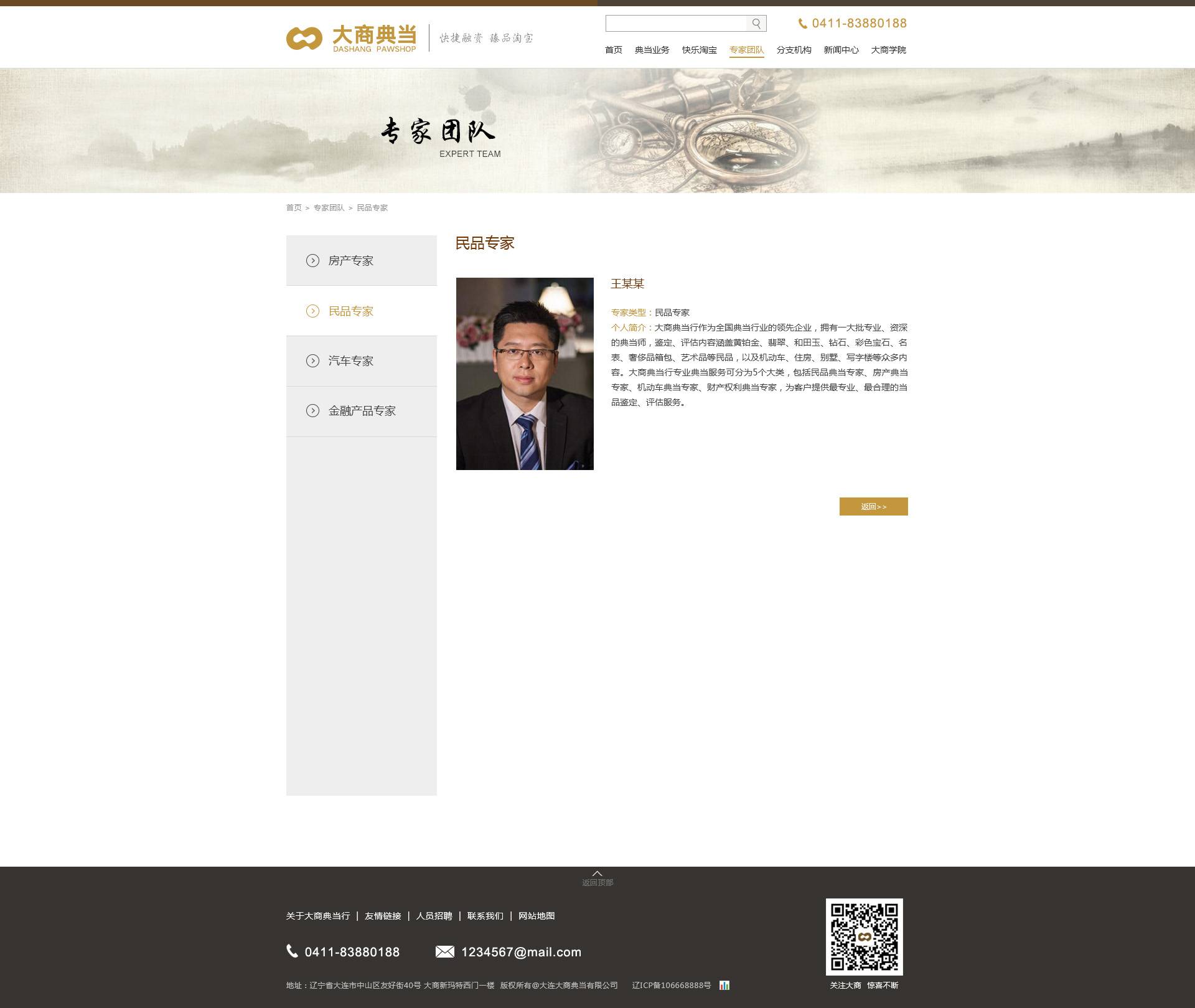1195x1008 pixels.
Task: Click the footer phone handset icon
Action: tap(292, 951)
